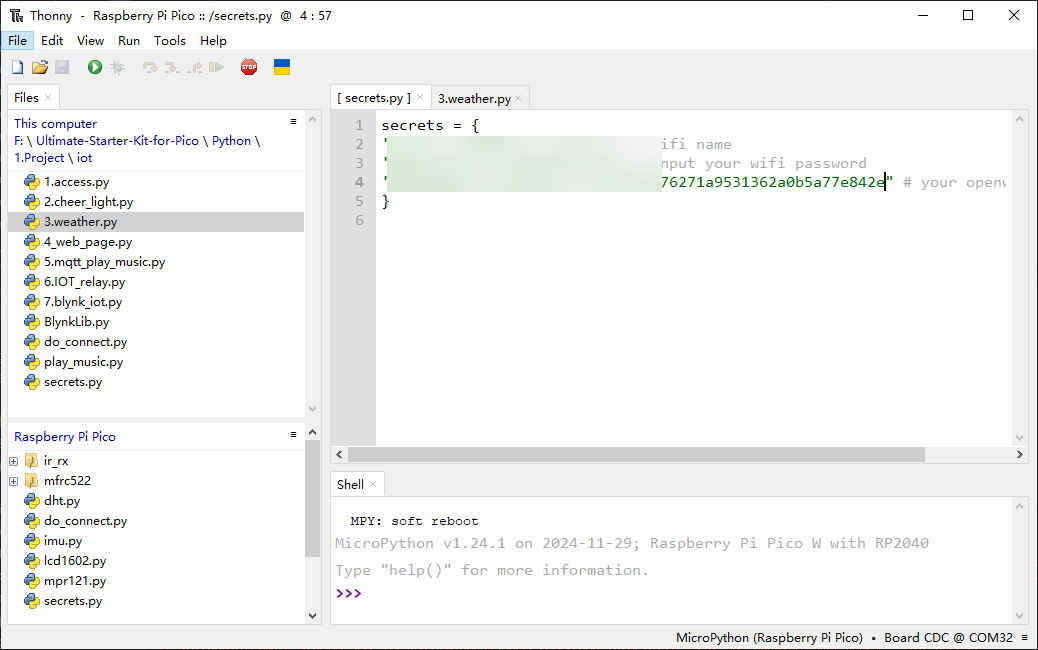Close the secrets.py editor tab
This screenshot has width=1038, height=650.
point(420,97)
